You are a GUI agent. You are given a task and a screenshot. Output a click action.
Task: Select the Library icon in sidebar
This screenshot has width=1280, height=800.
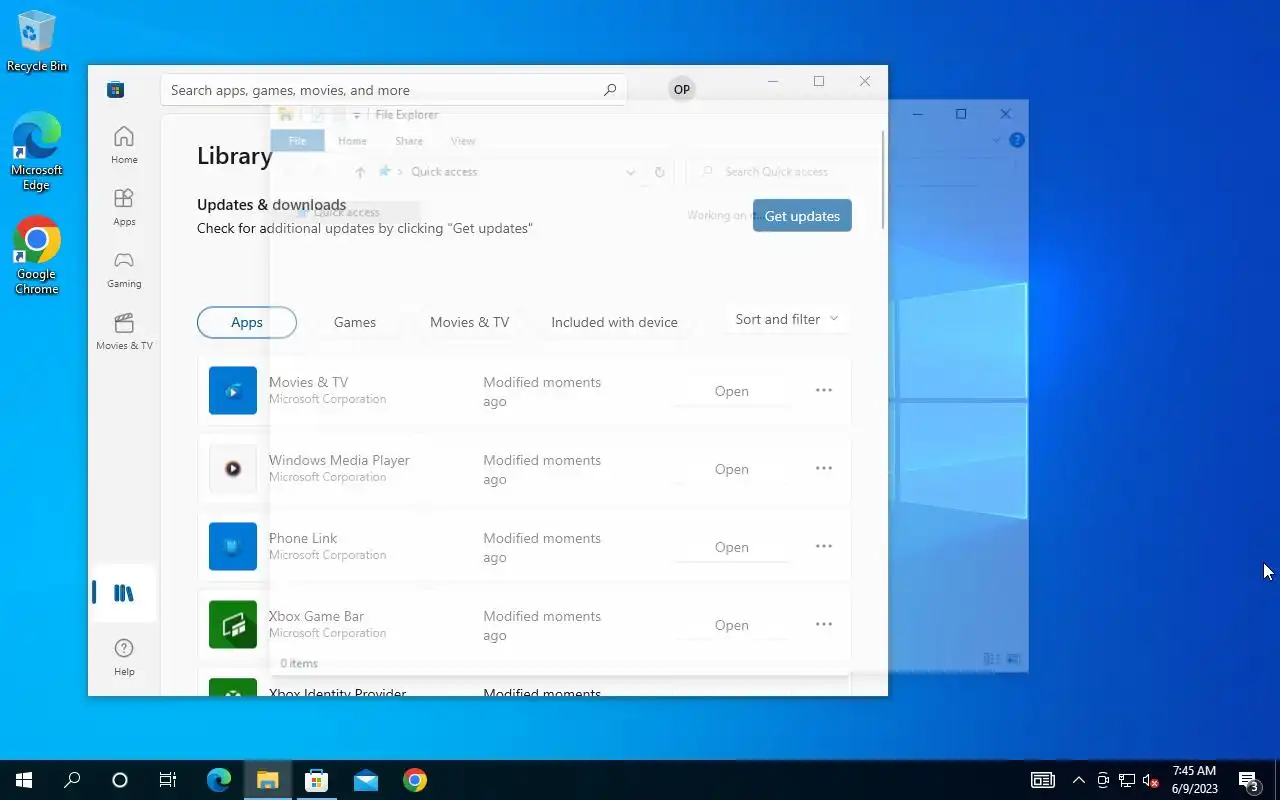124,593
